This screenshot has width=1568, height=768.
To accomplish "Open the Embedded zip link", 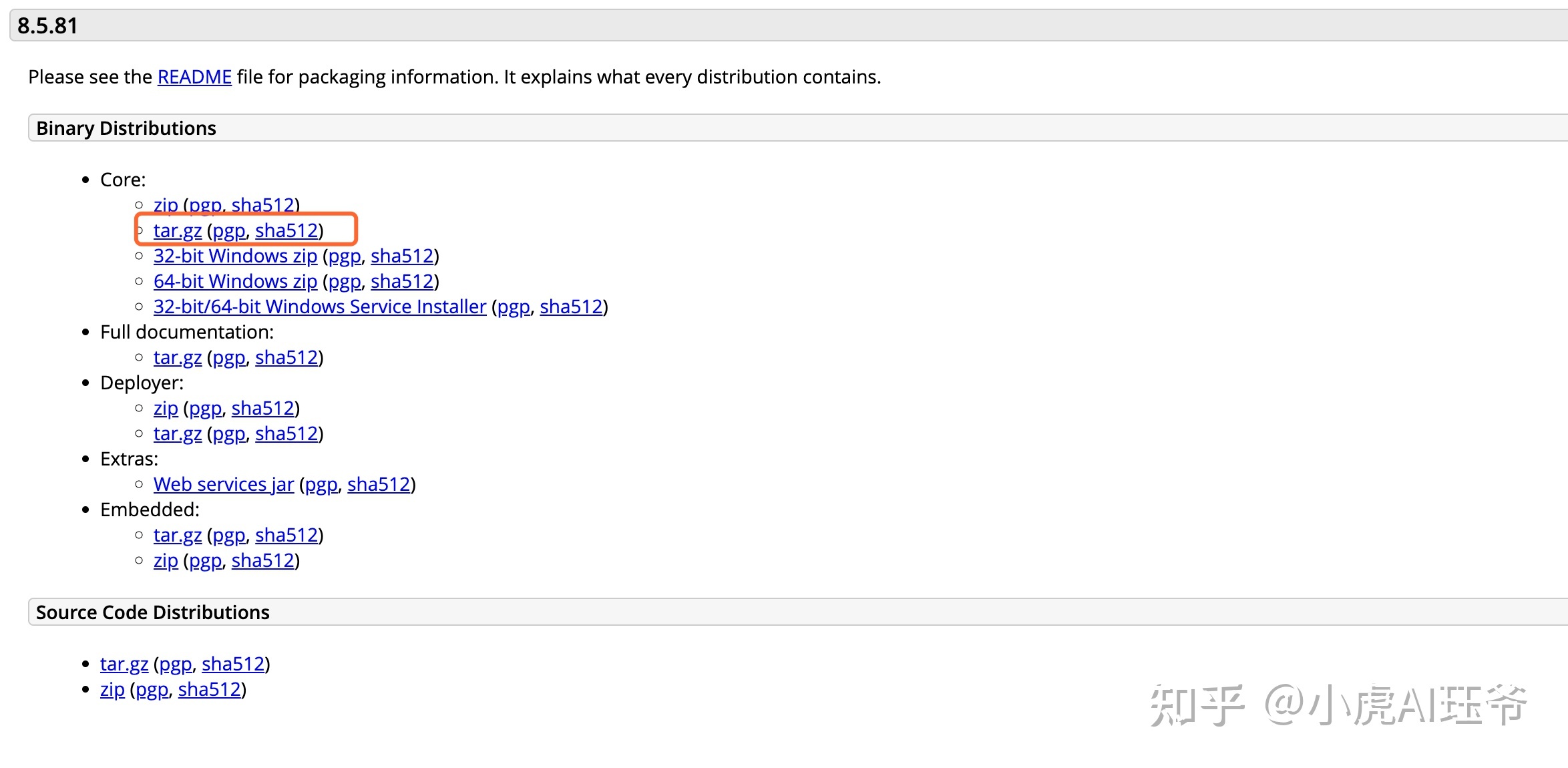I will [x=166, y=560].
